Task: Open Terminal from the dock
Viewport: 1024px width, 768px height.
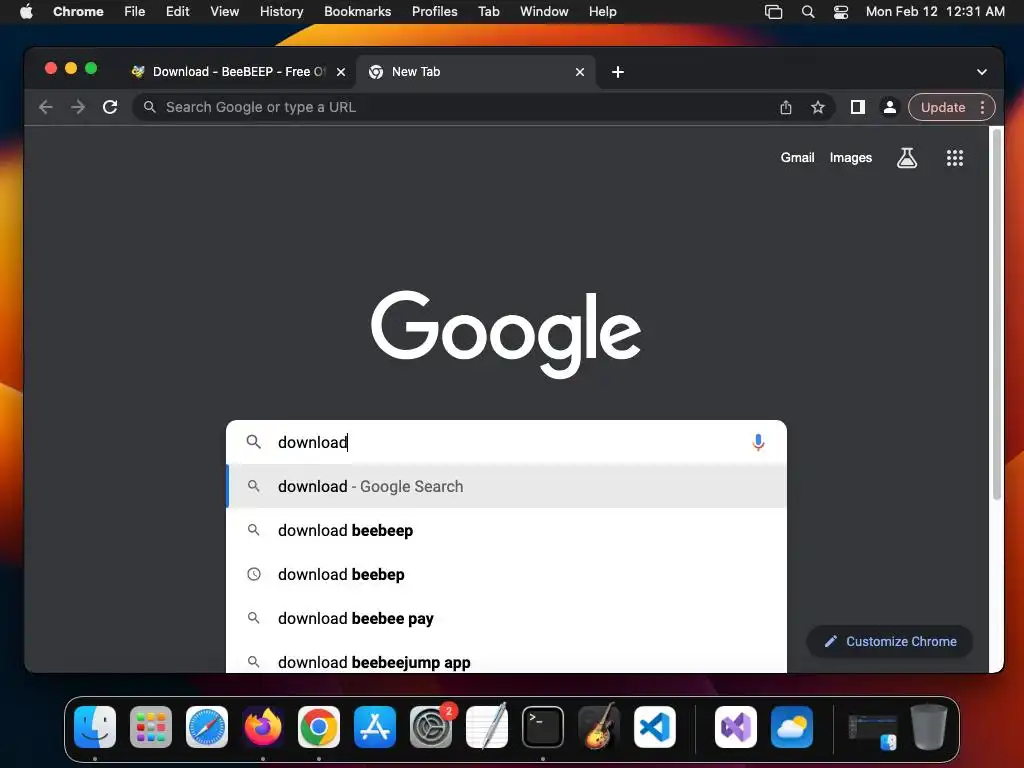Action: pyautogui.click(x=543, y=727)
